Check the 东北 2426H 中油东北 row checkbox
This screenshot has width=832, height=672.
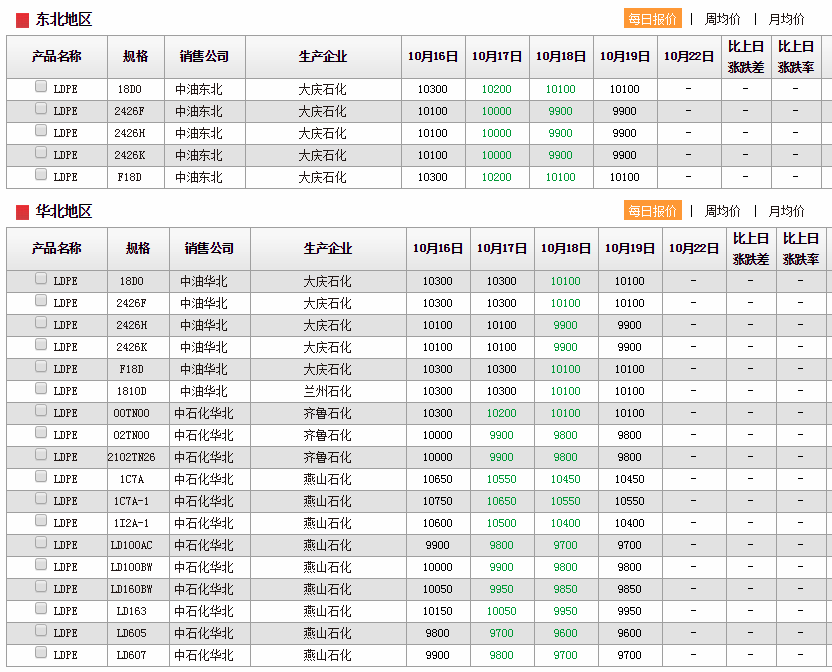click(x=41, y=130)
